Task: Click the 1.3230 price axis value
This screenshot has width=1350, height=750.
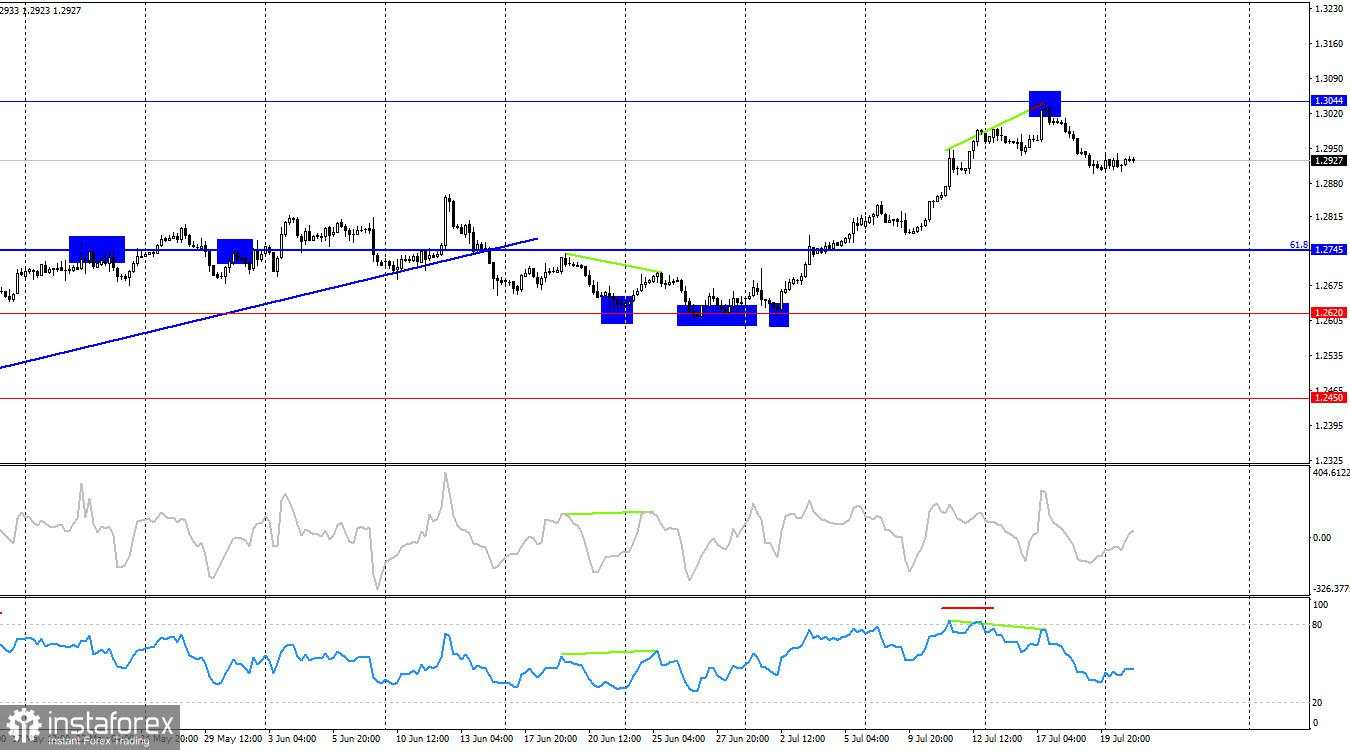Action: [x=1329, y=9]
